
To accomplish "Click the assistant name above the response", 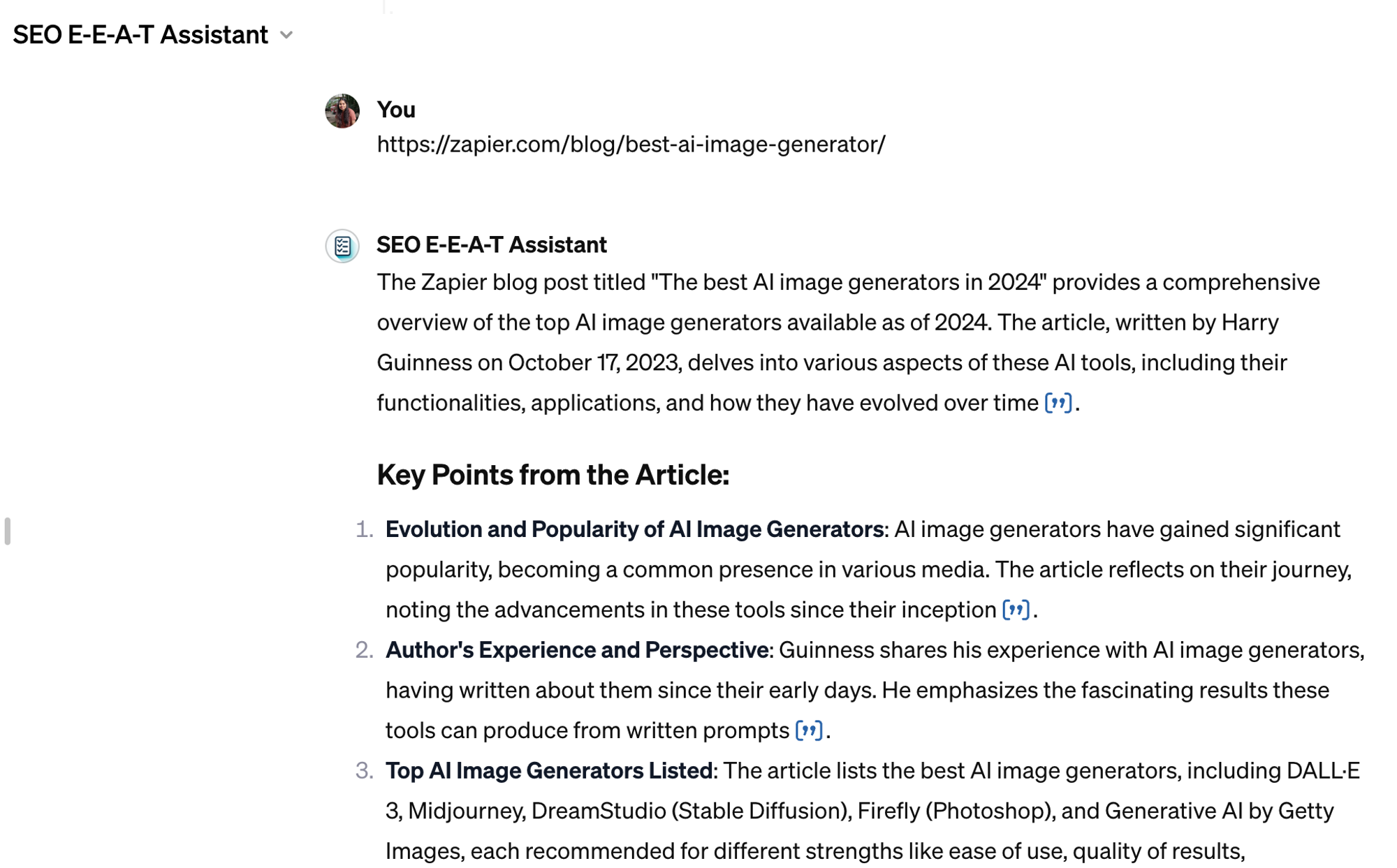I will [x=492, y=244].
